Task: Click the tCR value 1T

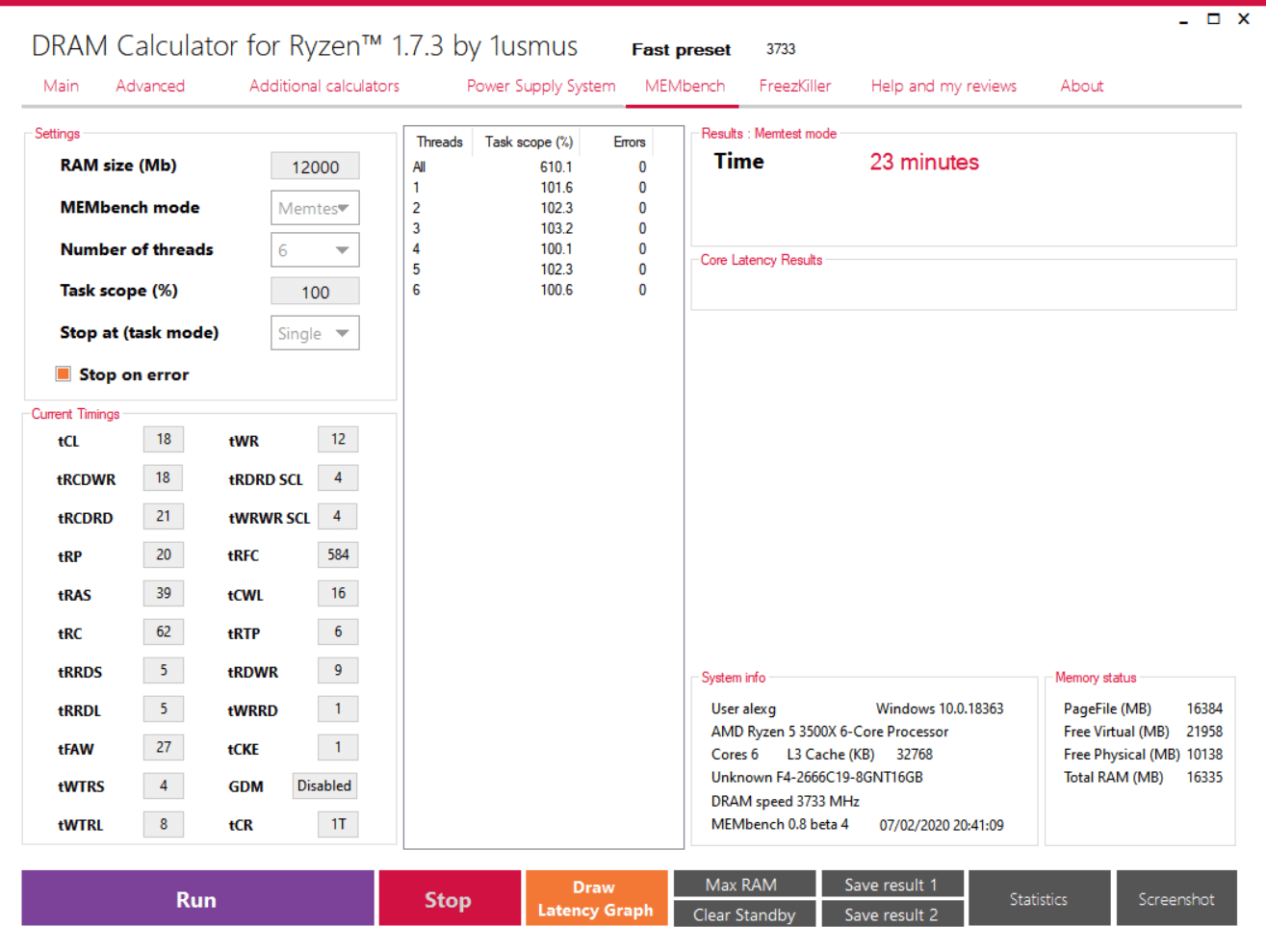Action: [338, 824]
